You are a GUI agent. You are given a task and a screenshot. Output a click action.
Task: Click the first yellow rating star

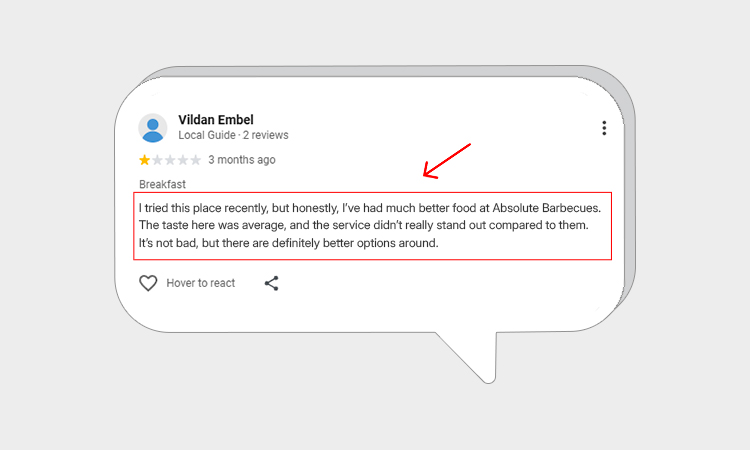pyautogui.click(x=145, y=160)
